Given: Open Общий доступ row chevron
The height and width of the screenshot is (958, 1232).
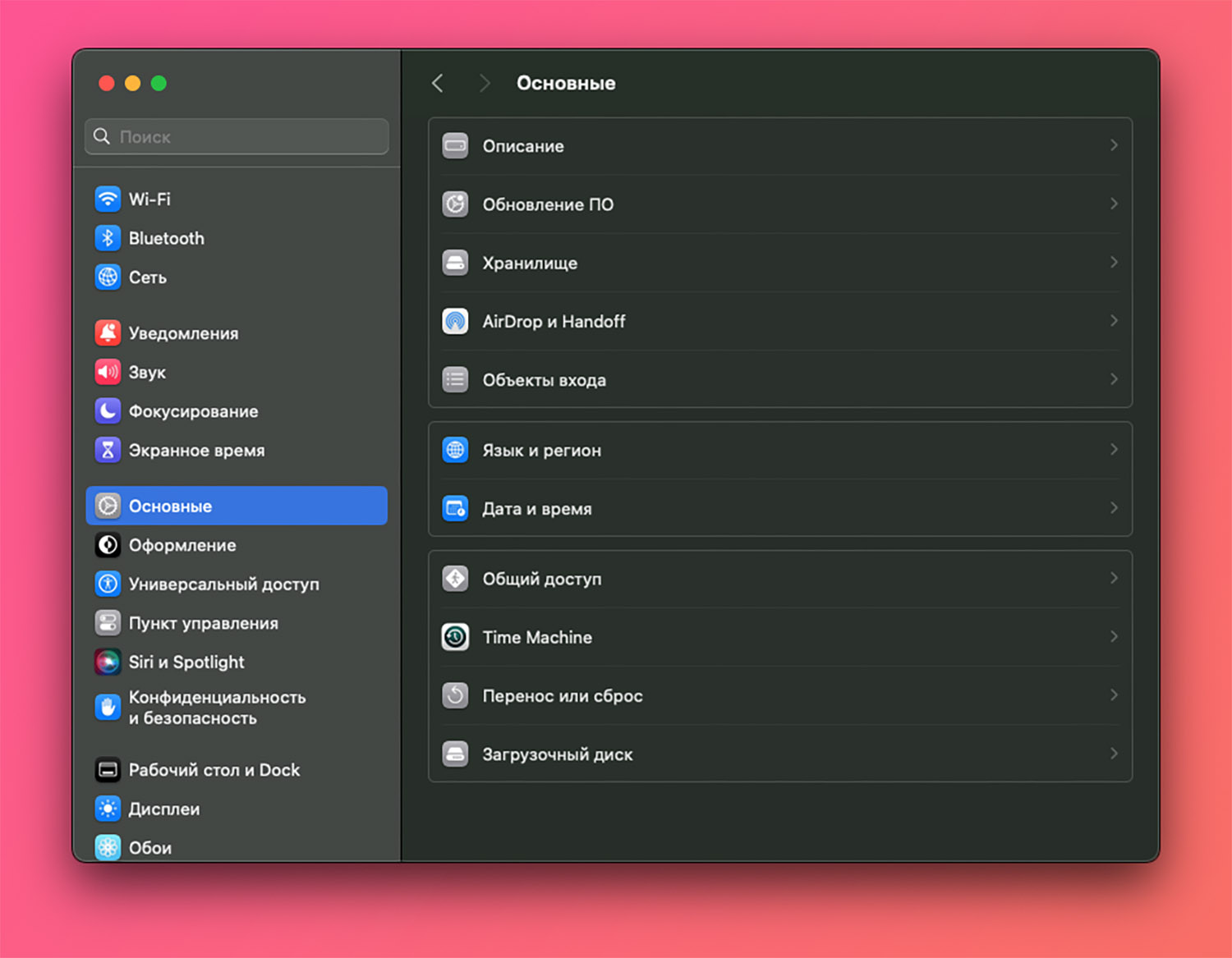Looking at the screenshot, I should point(1114,579).
